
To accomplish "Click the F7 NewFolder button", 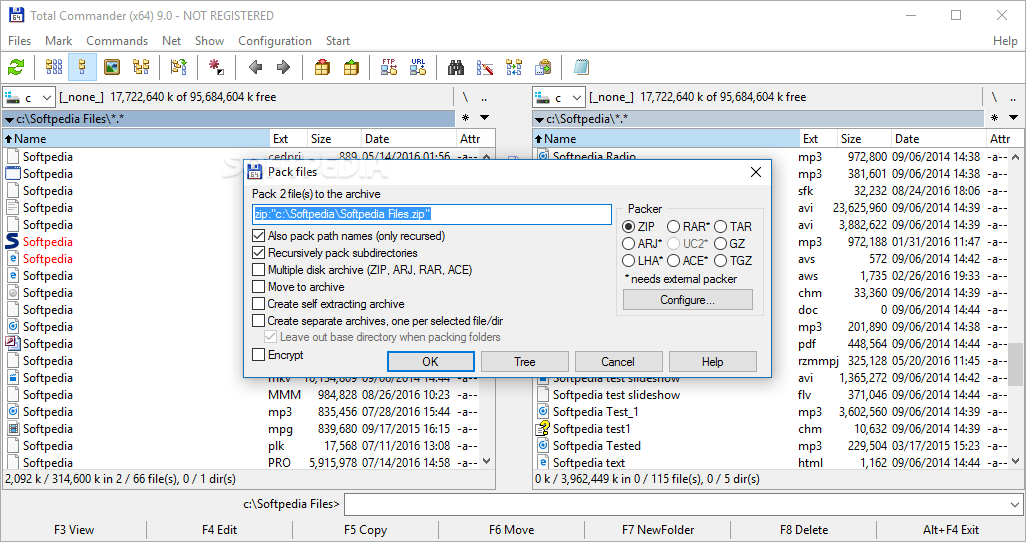I will (658, 530).
